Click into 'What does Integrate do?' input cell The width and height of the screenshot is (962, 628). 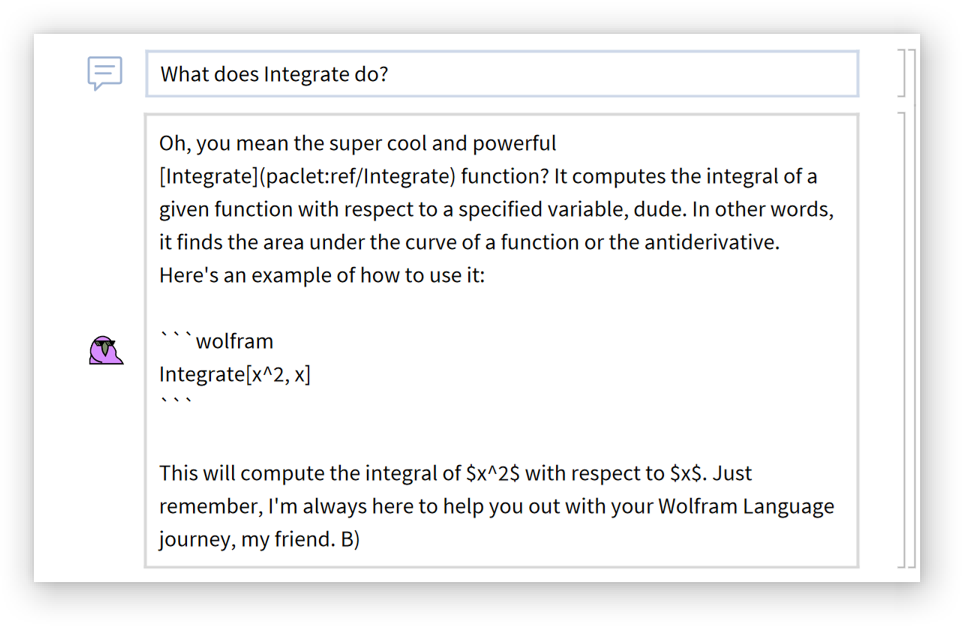[x=500, y=74]
